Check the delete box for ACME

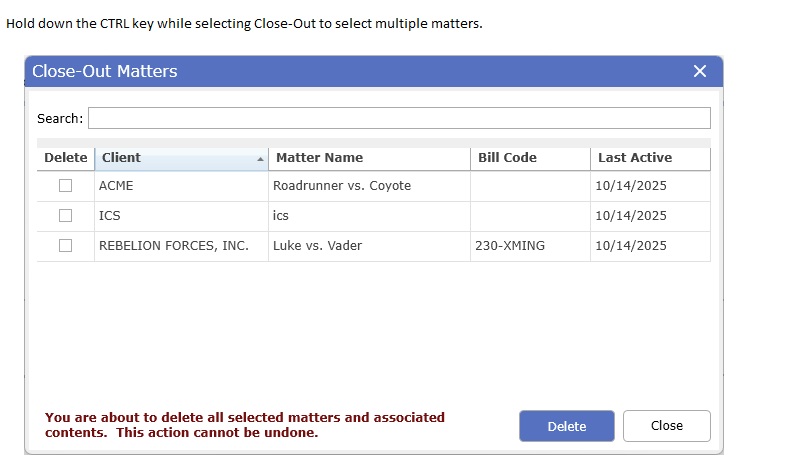pyautogui.click(x=66, y=186)
